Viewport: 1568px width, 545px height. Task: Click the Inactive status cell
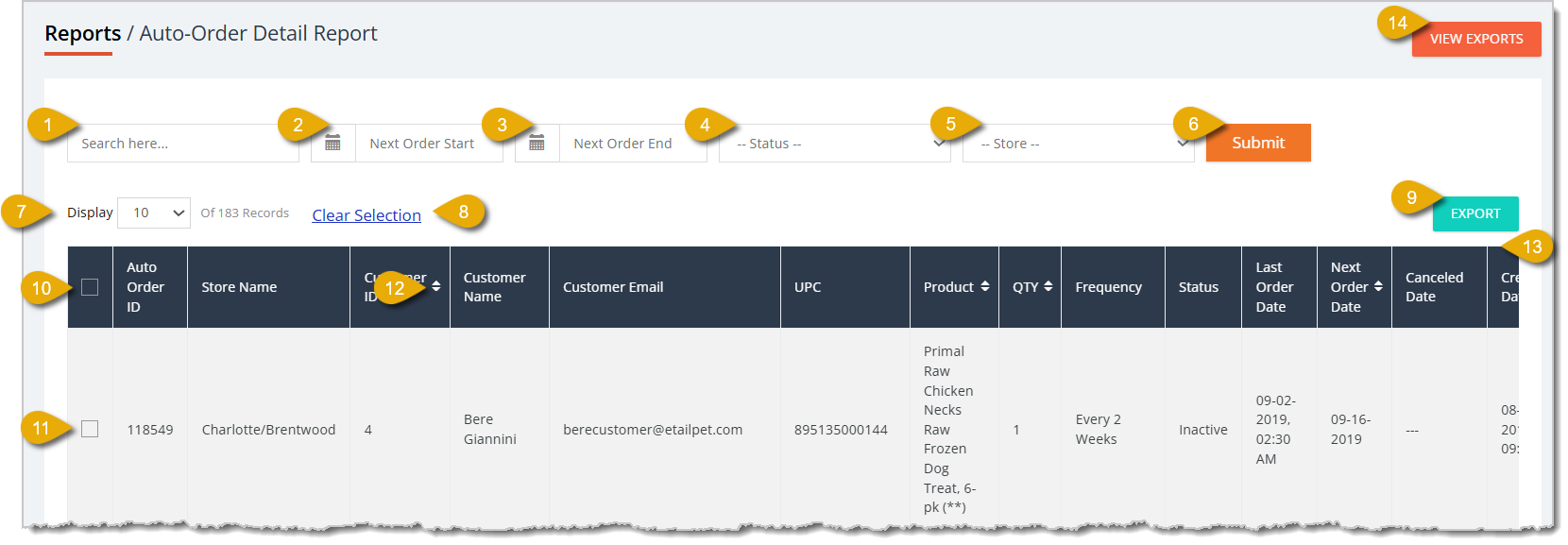click(x=1203, y=430)
